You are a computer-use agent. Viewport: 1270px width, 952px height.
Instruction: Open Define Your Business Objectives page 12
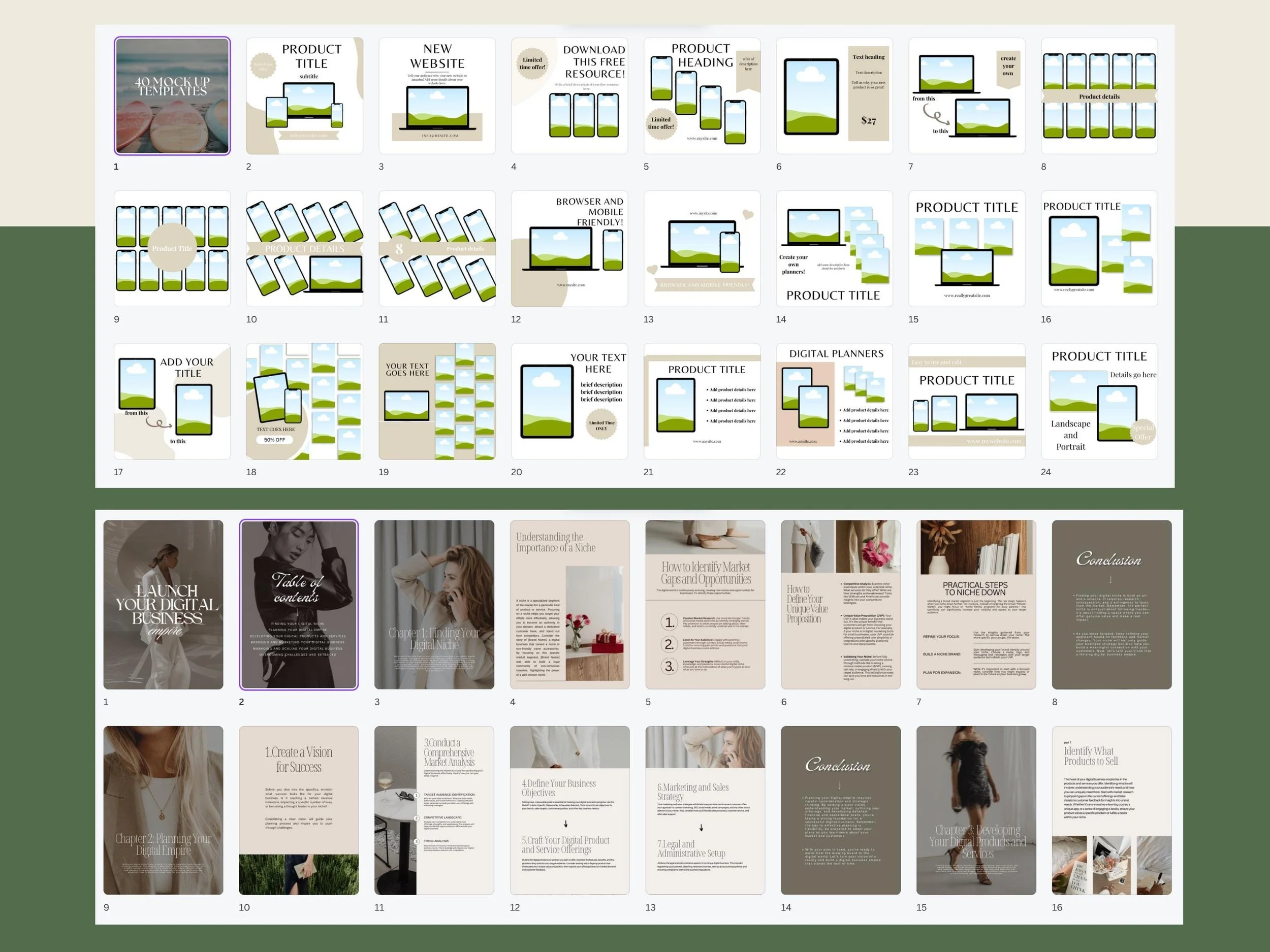(x=569, y=810)
